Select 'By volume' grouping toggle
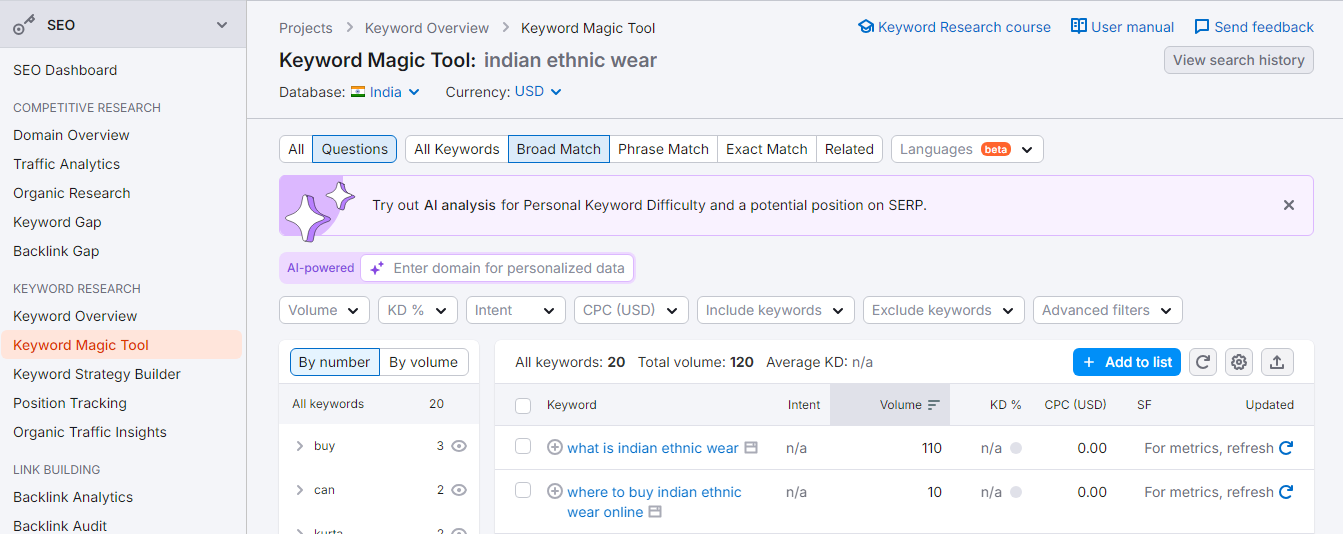 424,362
